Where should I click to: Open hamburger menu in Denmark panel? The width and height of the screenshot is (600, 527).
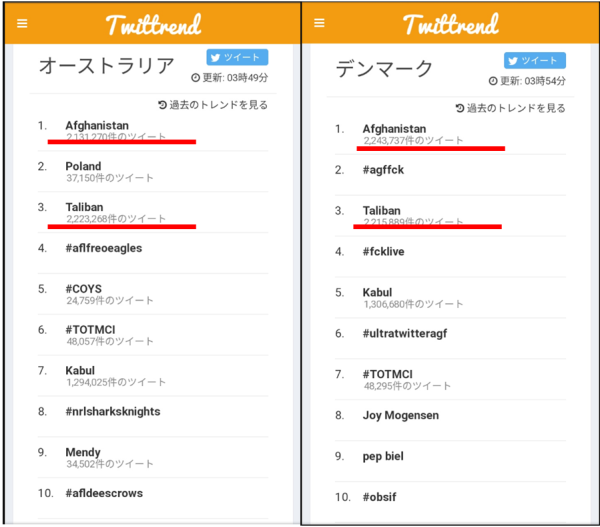point(319,23)
